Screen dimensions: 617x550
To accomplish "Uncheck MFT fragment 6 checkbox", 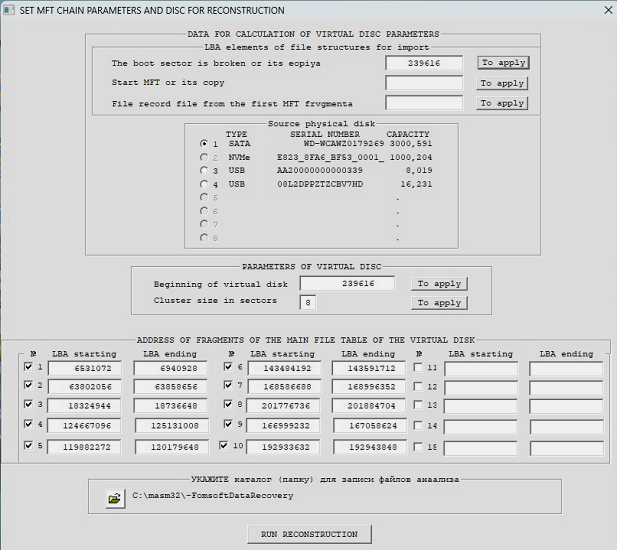I will [228, 367].
